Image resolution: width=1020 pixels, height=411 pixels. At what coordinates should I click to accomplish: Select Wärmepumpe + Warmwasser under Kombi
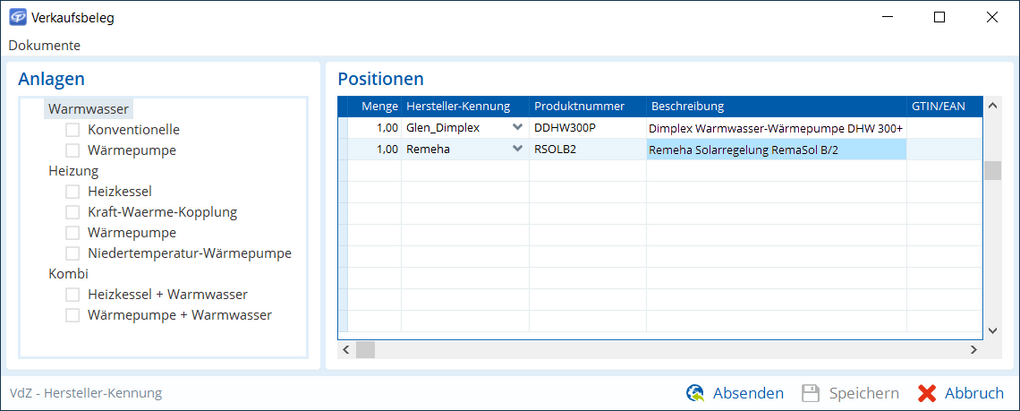click(73, 315)
